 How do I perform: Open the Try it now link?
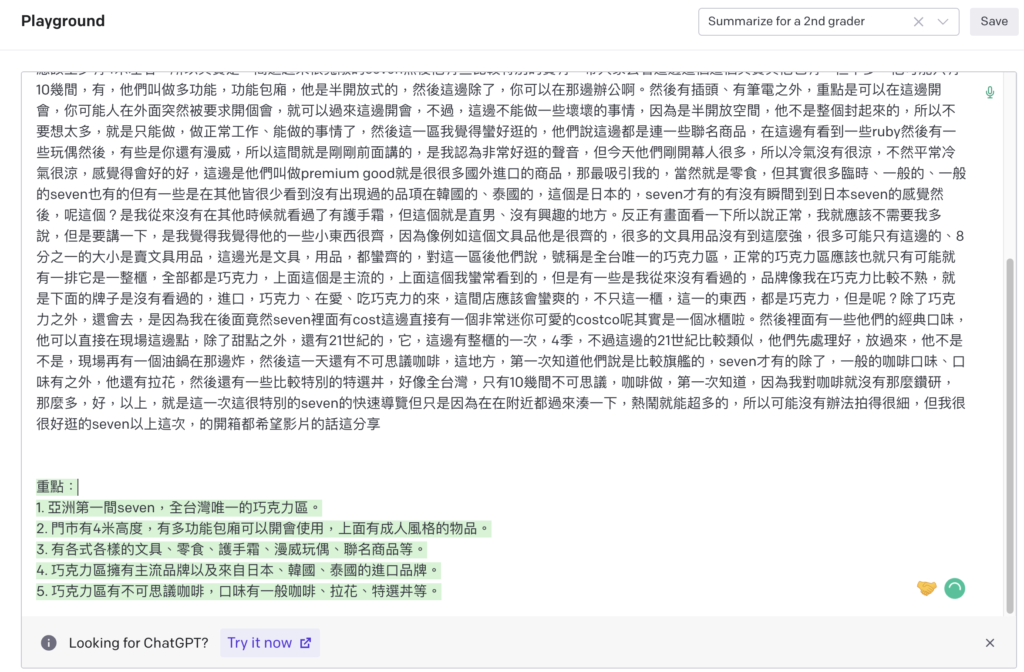click(x=268, y=643)
